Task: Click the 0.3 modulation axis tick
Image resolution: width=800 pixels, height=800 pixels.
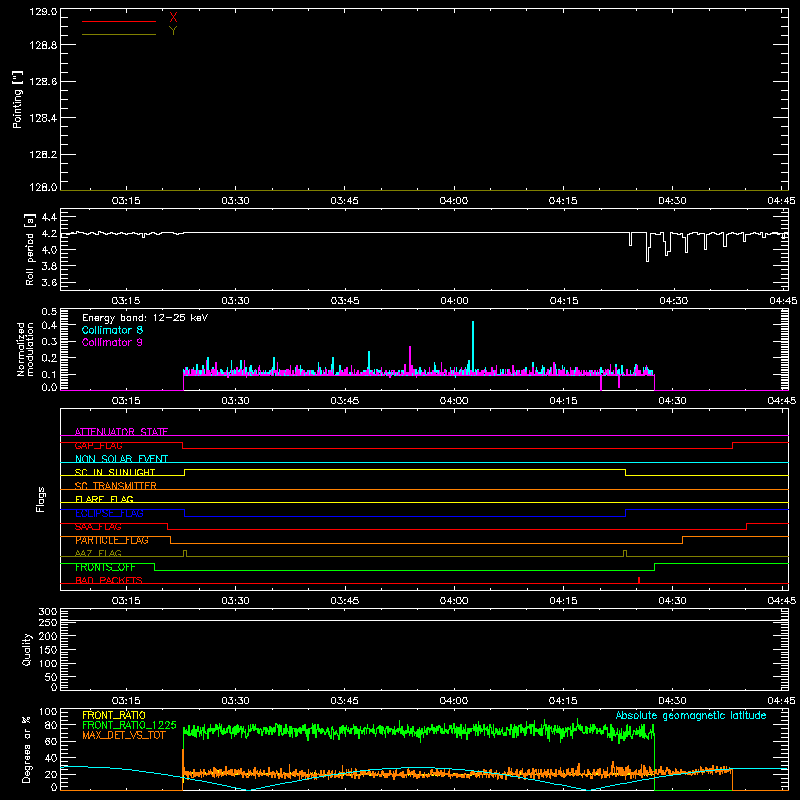Action: point(49,341)
